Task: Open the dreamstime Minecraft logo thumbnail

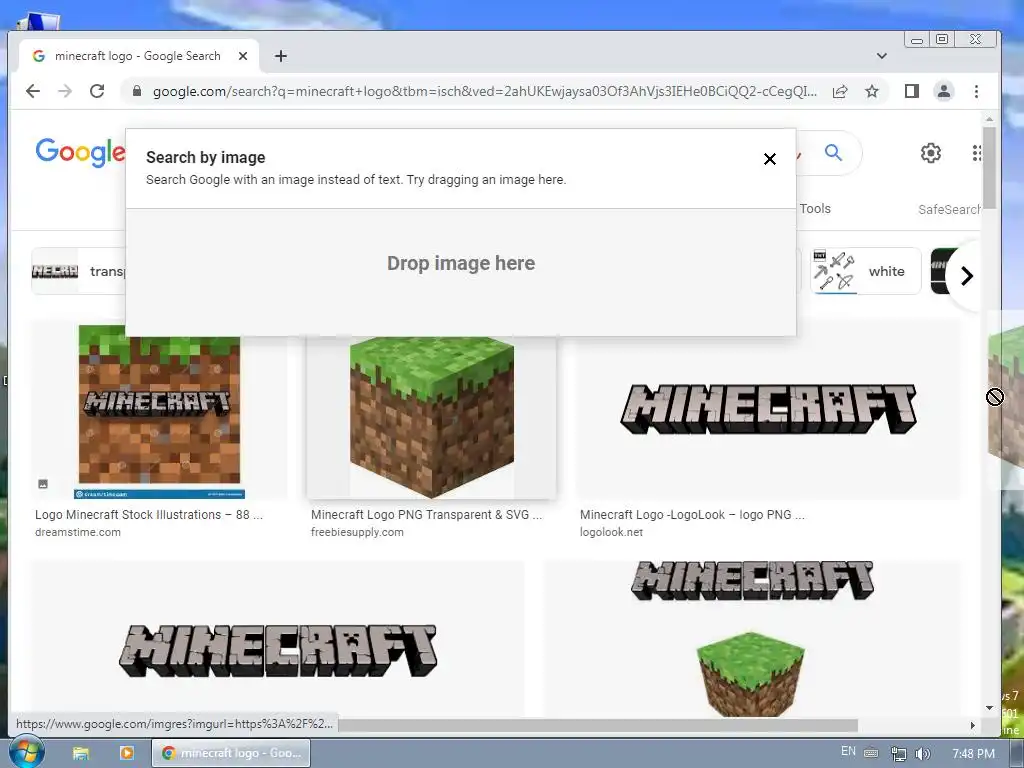Action: point(159,411)
